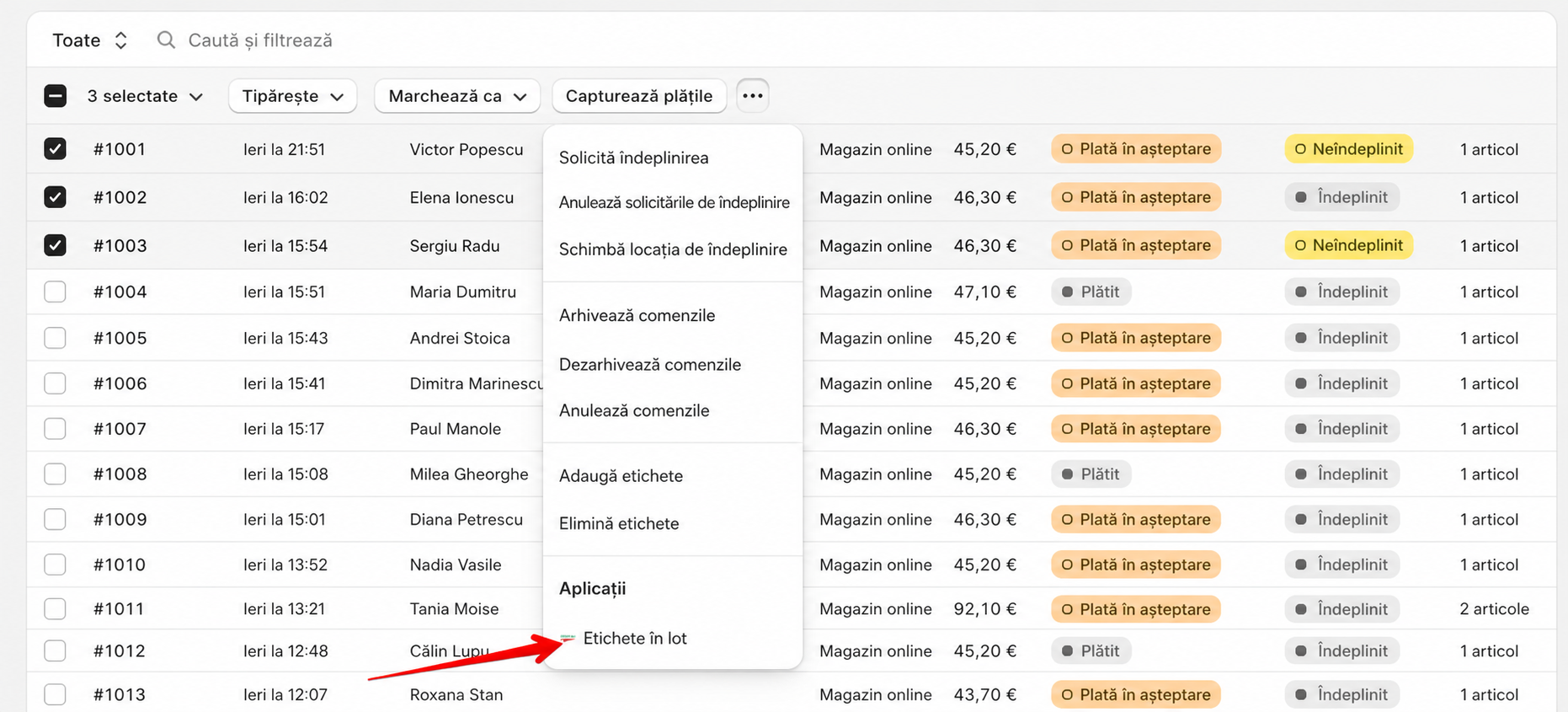
Task: Click customer name Tania Moise
Action: pos(454,609)
